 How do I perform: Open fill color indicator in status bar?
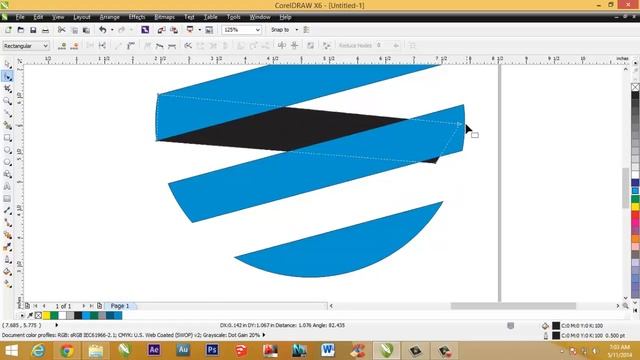[556, 325]
